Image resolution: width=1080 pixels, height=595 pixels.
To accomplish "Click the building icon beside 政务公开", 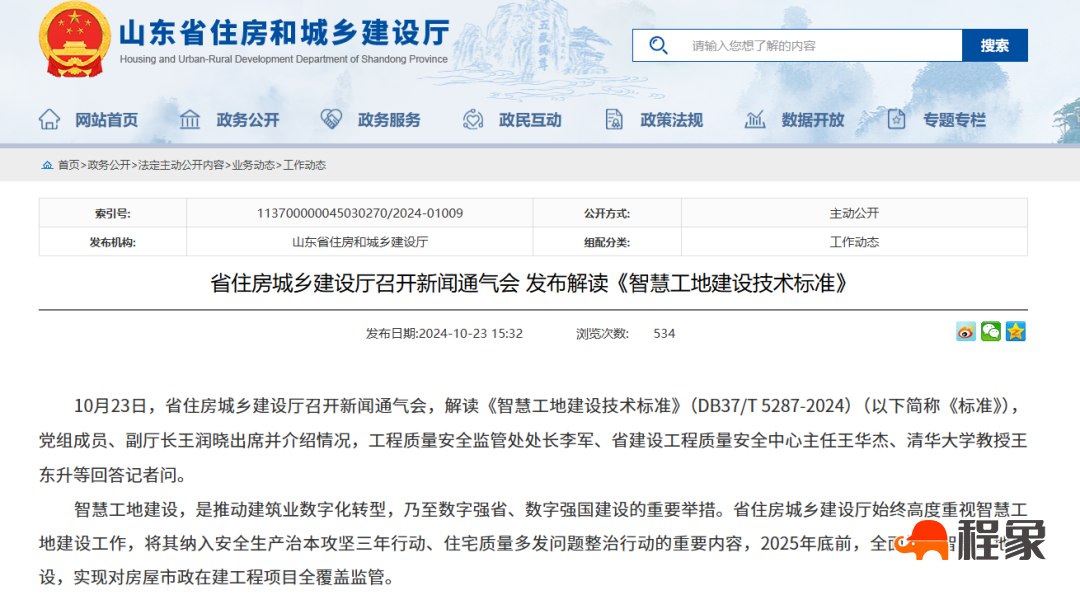I will coord(189,118).
